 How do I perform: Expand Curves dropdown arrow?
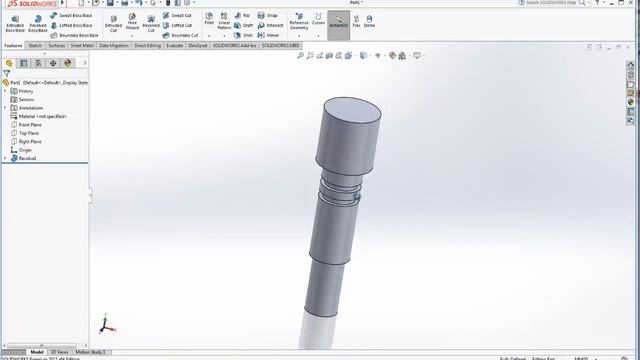(318, 36)
